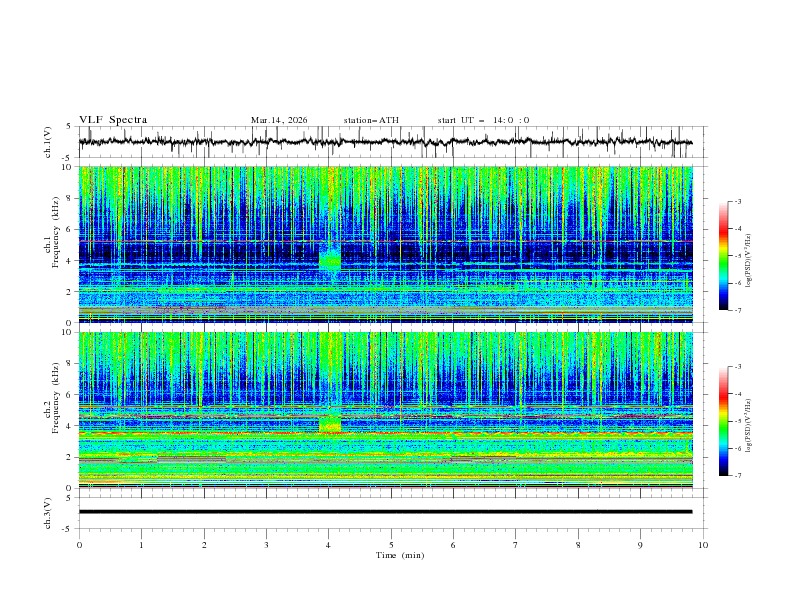792x612 pixels.
Task: Click the "8" kHz tick on the ch.1 frequency axis
Action: (69, 198)
